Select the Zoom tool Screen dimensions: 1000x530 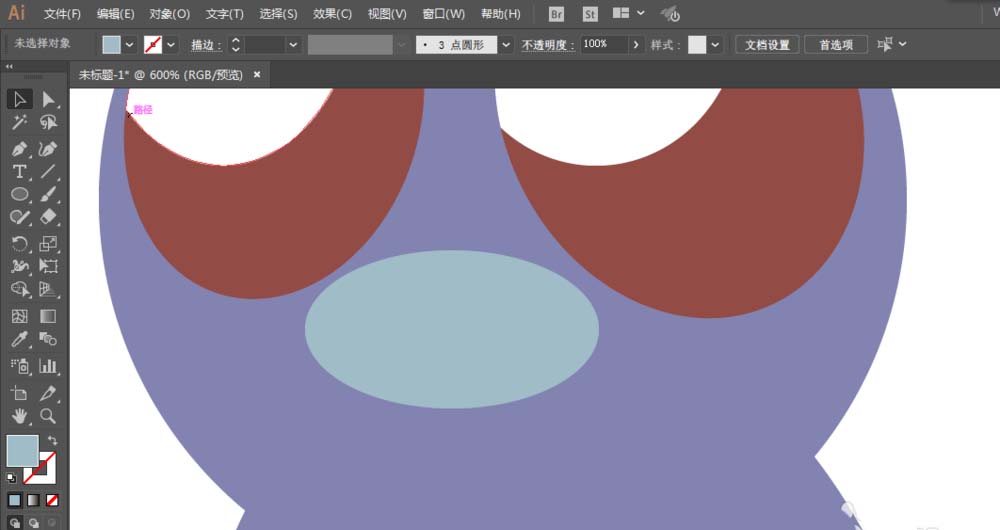pos(48,416)
